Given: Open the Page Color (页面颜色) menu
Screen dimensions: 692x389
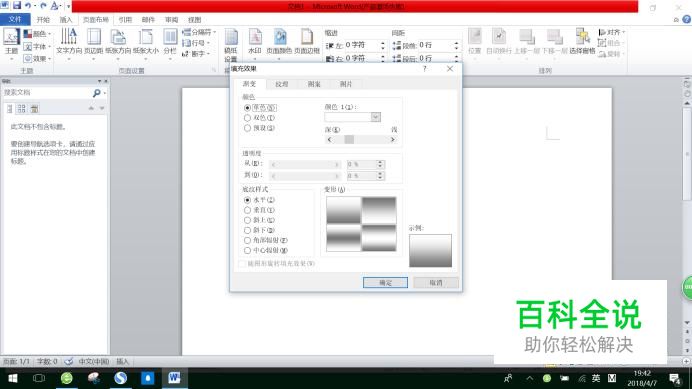Looking at the screenshot, I should (x=279, y=42).
